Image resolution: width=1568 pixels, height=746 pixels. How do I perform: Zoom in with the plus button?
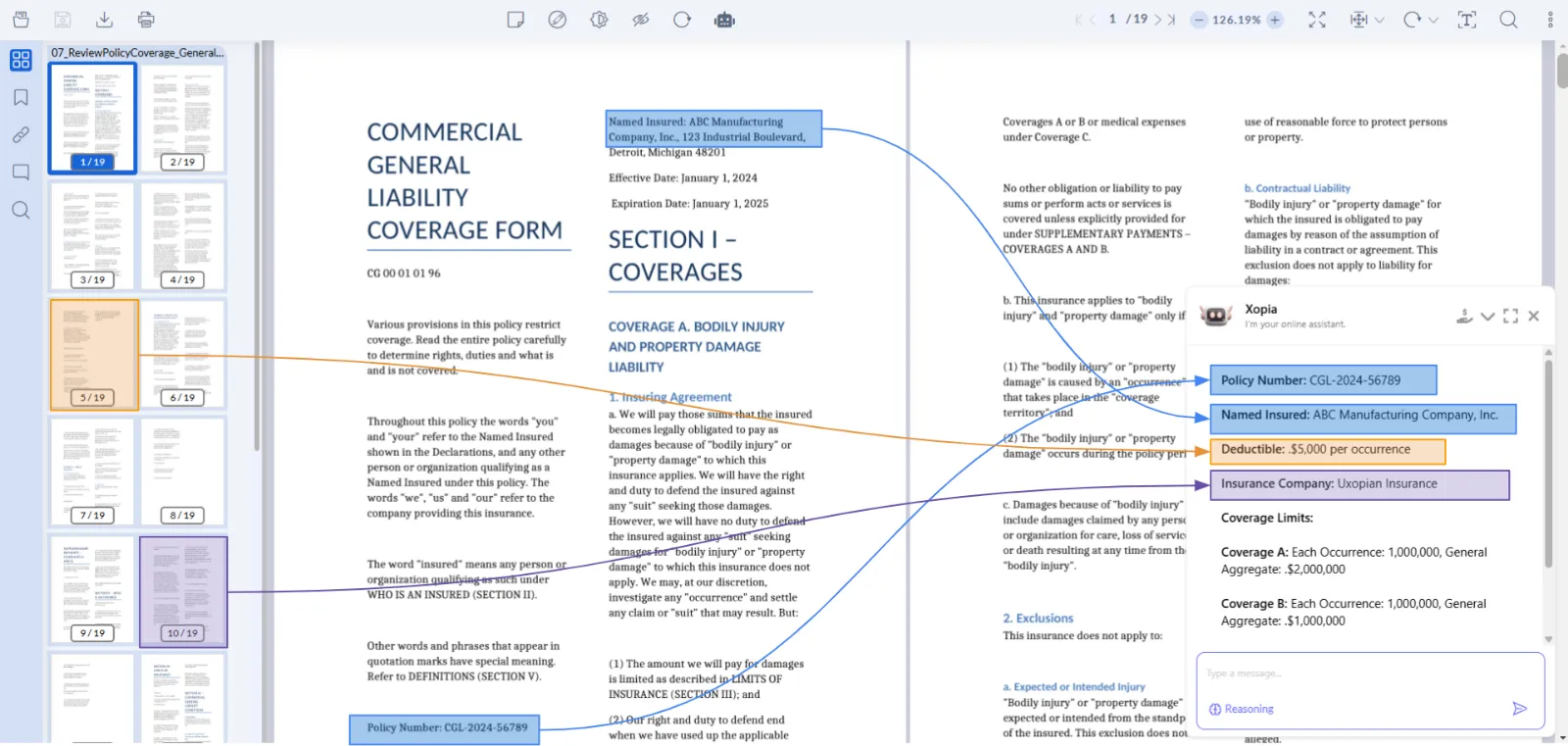tap(1275, 20)
